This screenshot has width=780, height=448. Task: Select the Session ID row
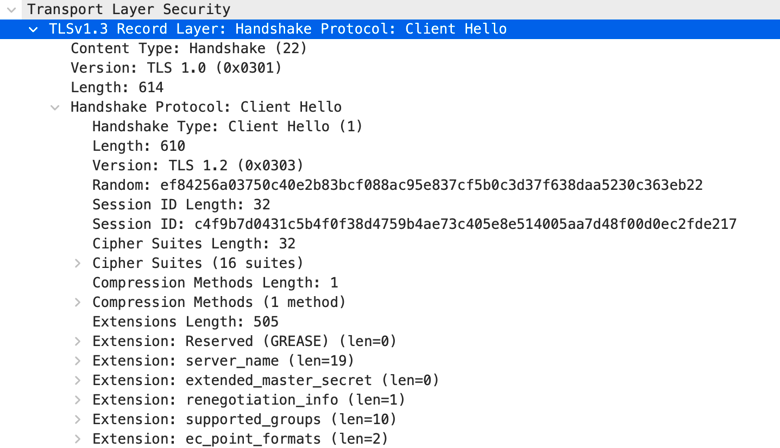point(390,224)
